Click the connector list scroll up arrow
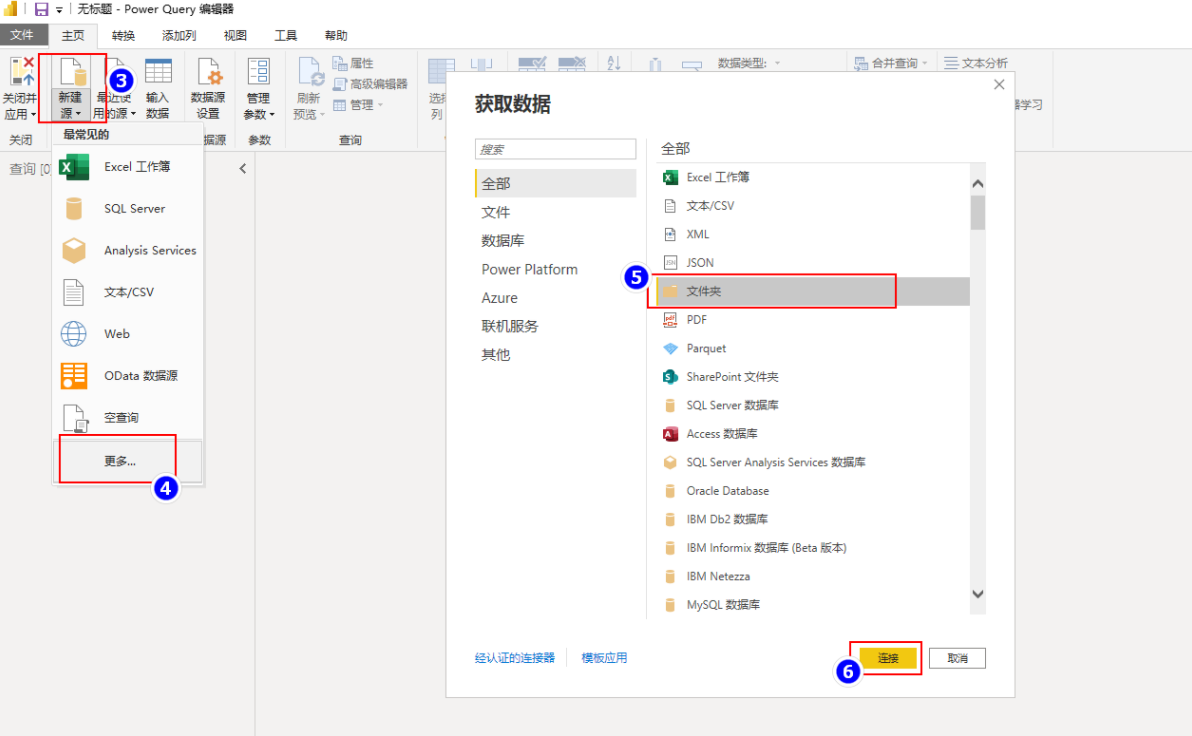Screen dimensions: 1192x736 978,184
